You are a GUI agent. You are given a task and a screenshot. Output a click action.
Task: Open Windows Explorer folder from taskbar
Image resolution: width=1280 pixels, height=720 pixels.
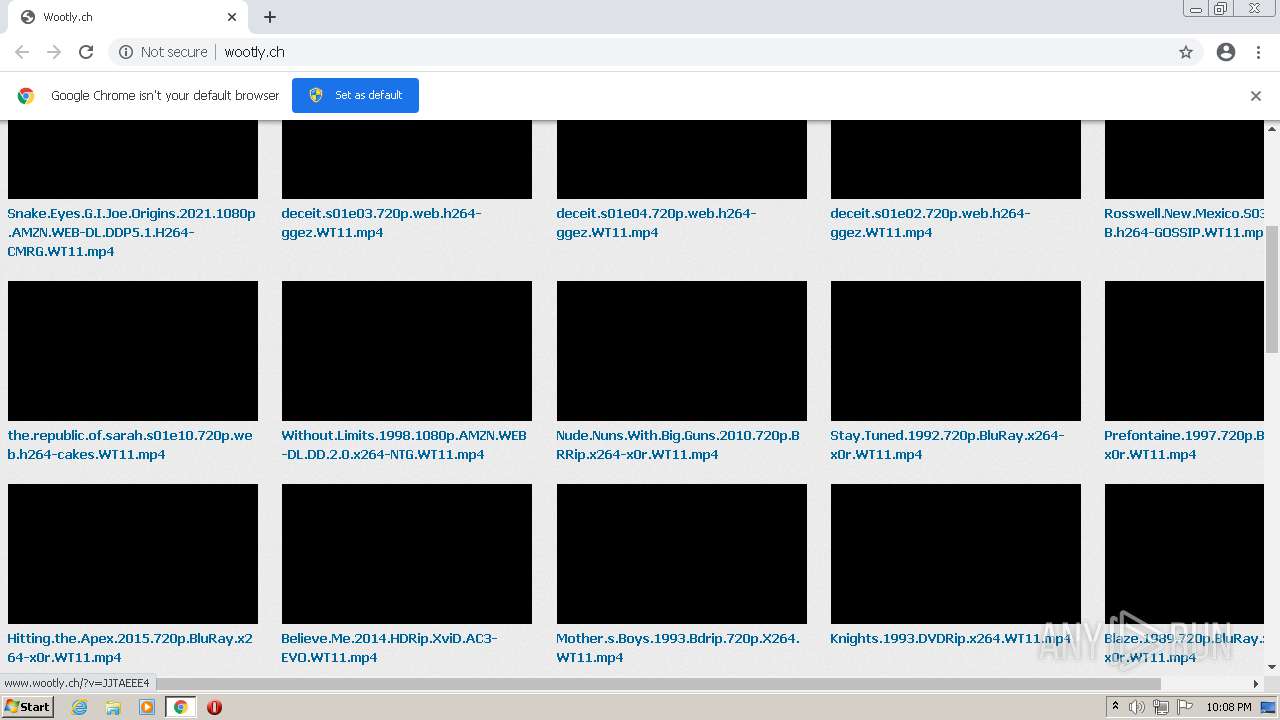(x=113, y=707)
